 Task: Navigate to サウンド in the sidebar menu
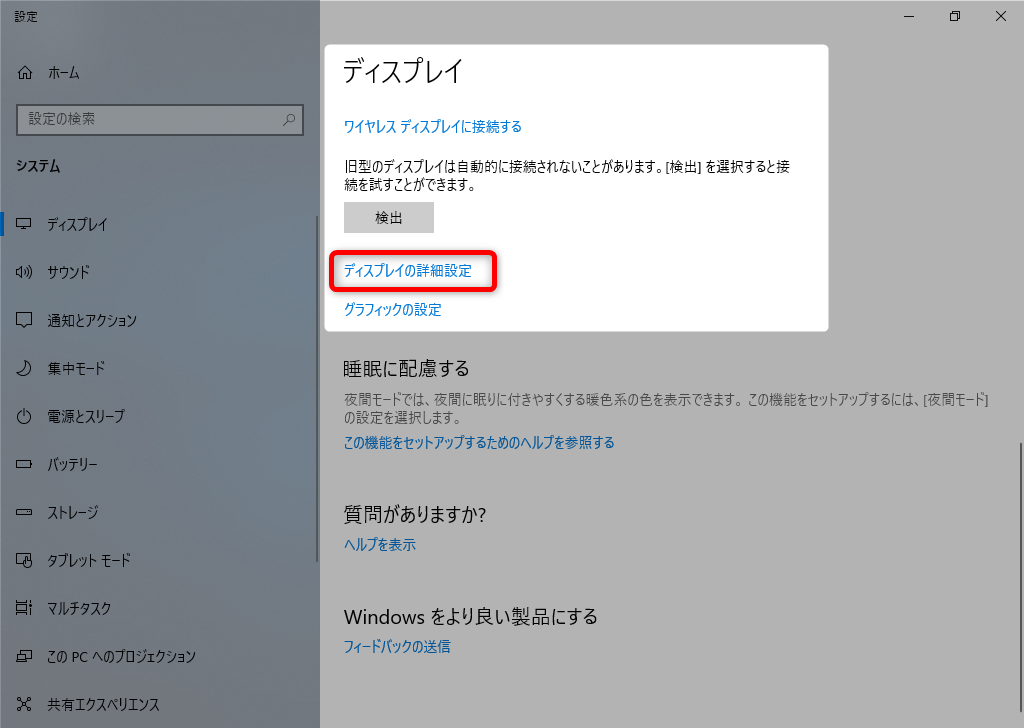coord(70,272)
